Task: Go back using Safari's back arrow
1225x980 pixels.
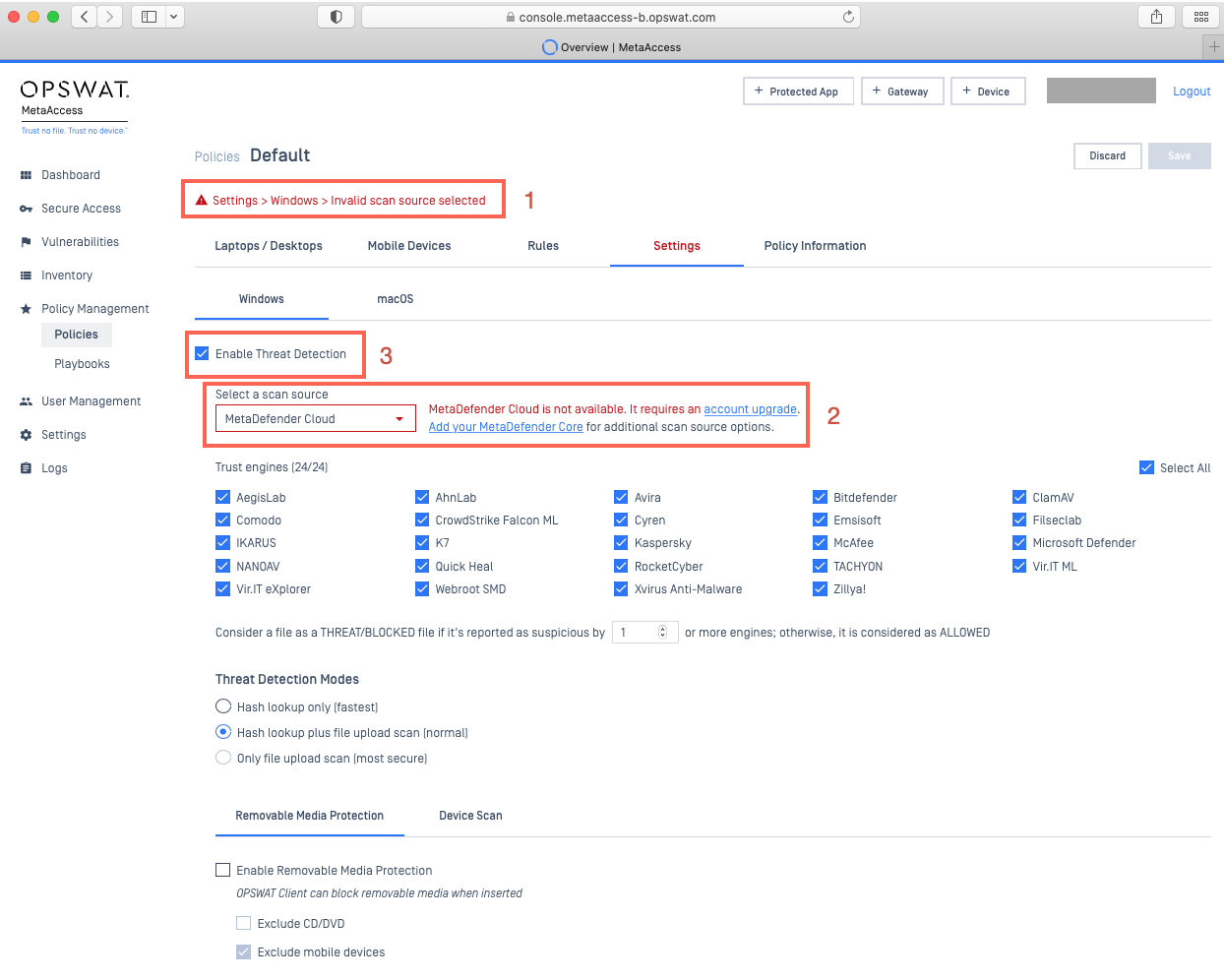Action: coord(85,17)
